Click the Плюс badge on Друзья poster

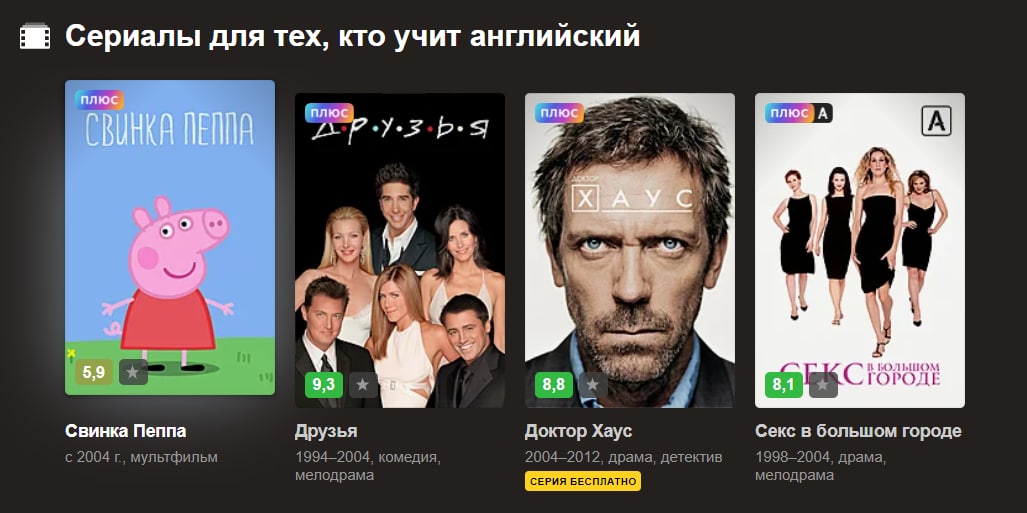coord(329,113)
